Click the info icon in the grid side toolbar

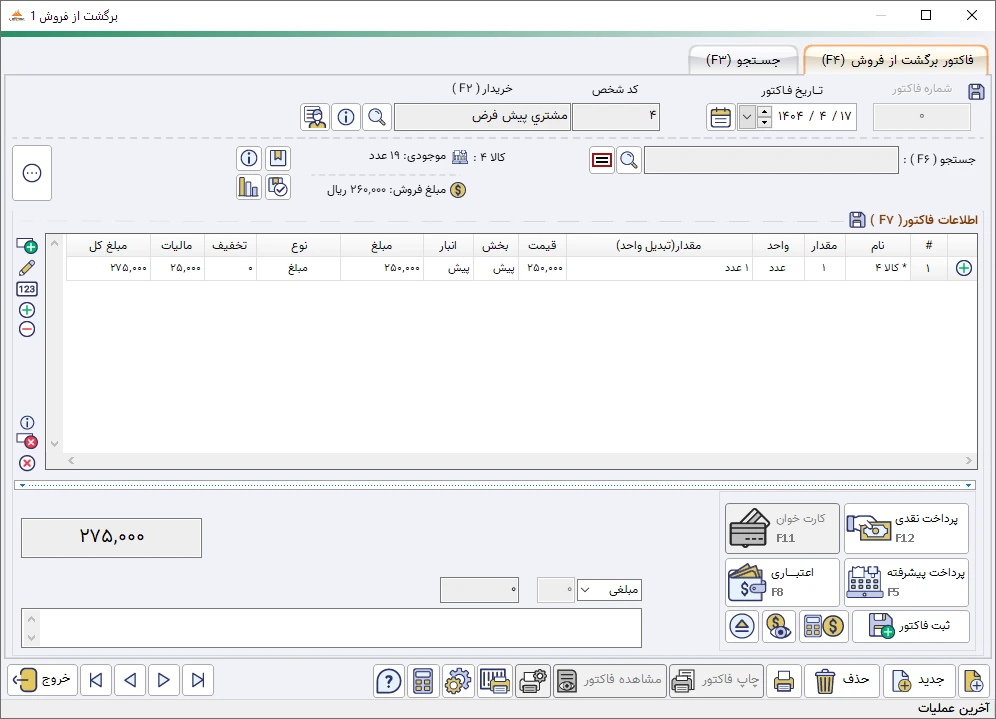[x=27, y=422]
